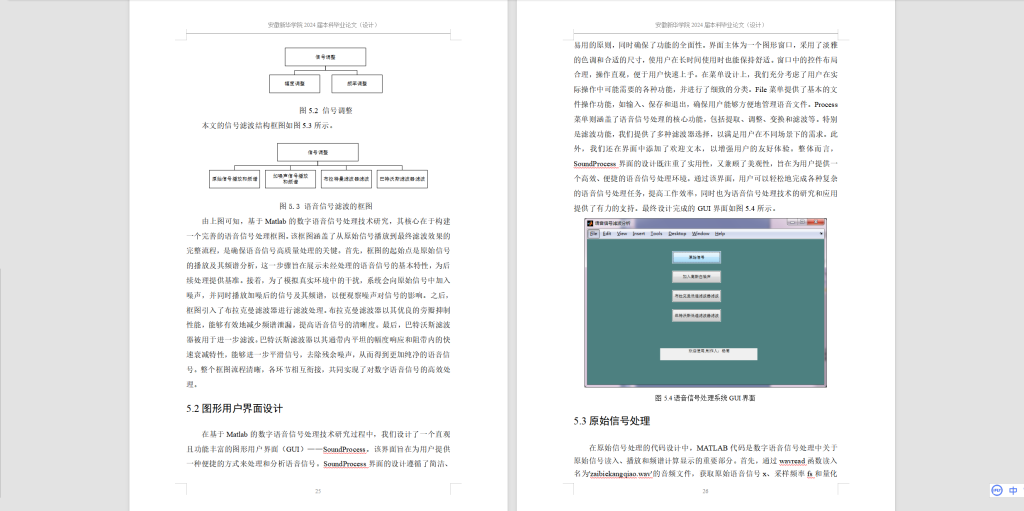Click page number 25 at the page bottom
Viewport: 1024px width, 511px height.
click(x=318, y=491)
